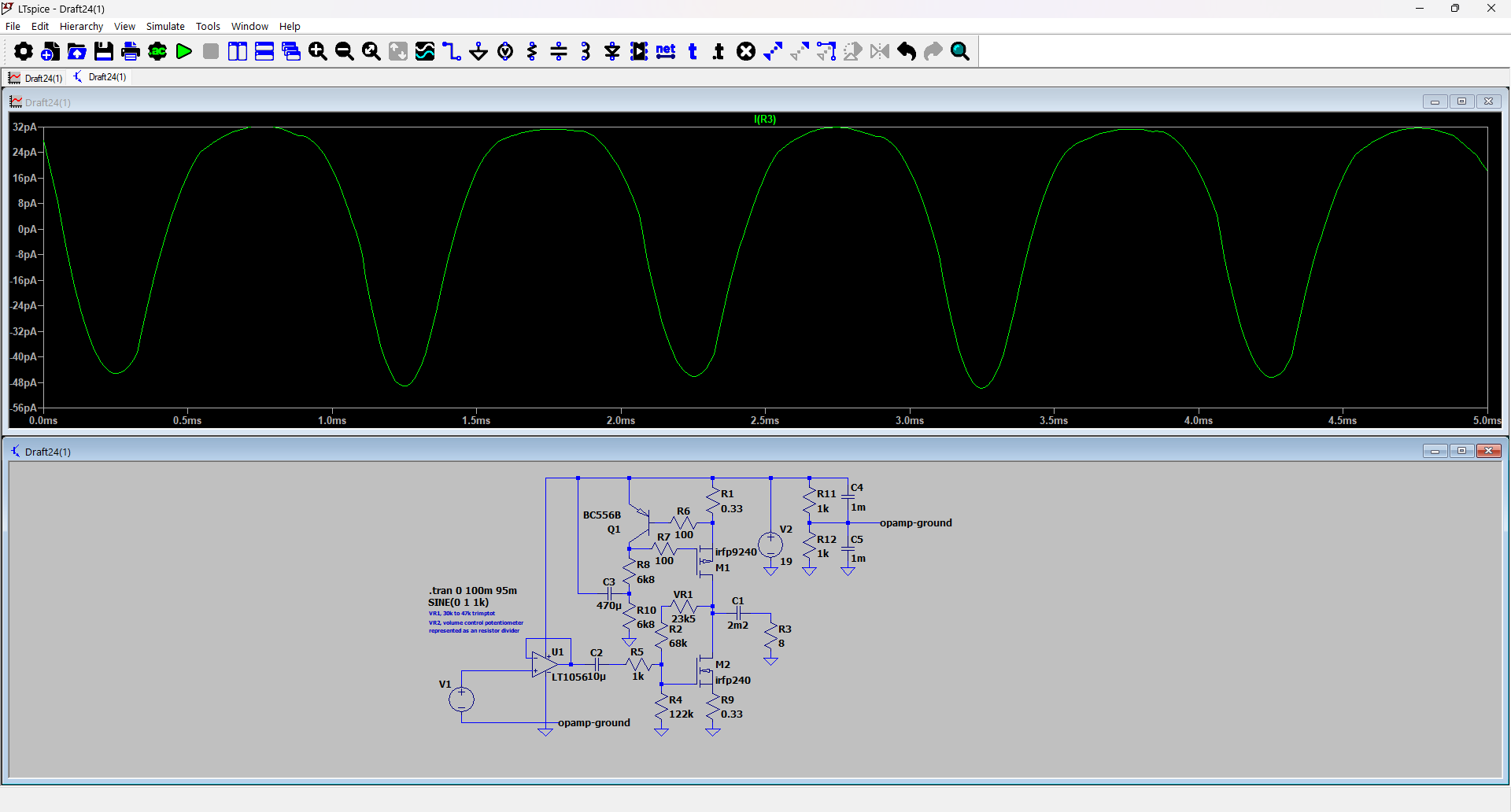1511x812 pixels.
Task: Open the Hierarchy menu
Action: [81, 26]
